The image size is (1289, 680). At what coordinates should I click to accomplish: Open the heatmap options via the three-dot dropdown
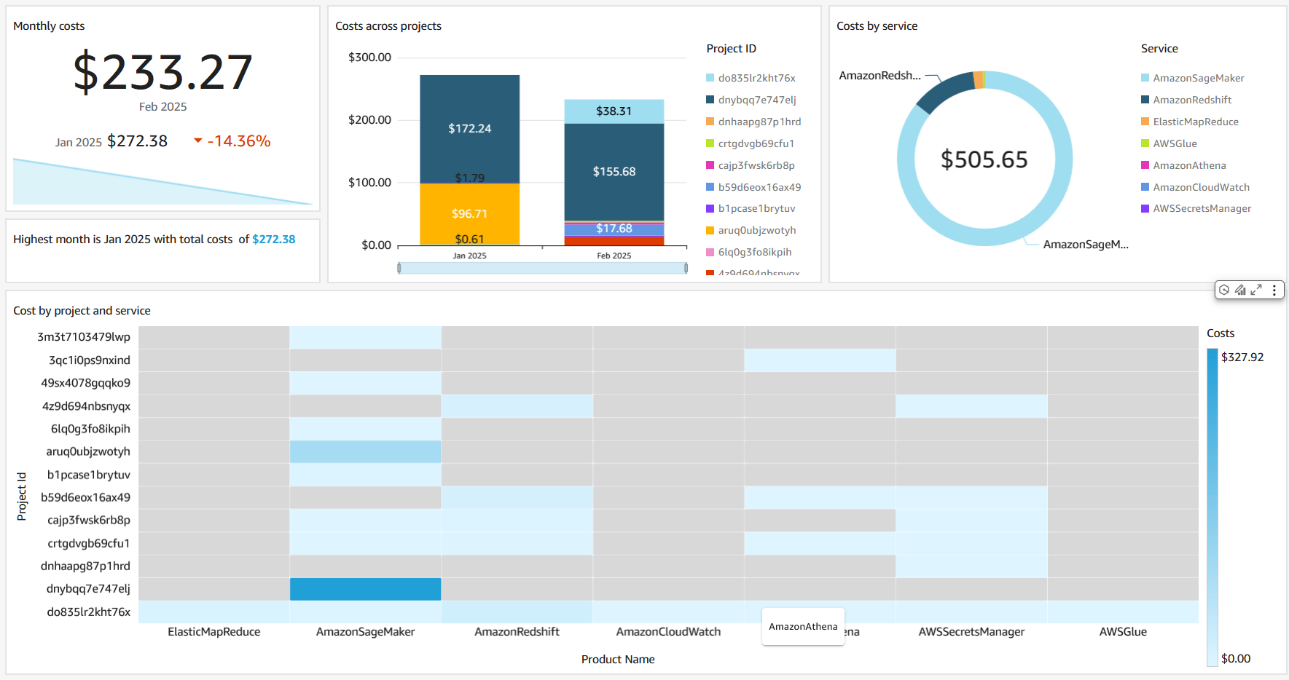click(1273, 289)
